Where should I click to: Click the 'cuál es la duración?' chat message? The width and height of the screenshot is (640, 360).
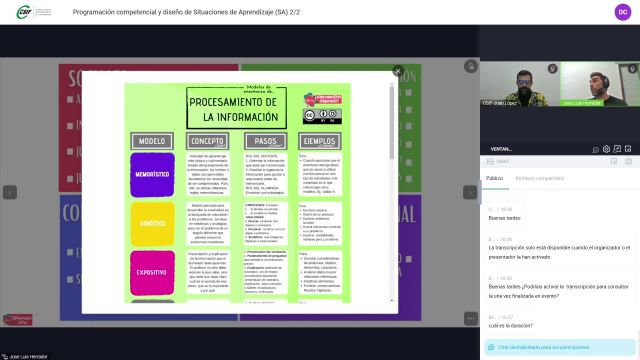point(511,326)
